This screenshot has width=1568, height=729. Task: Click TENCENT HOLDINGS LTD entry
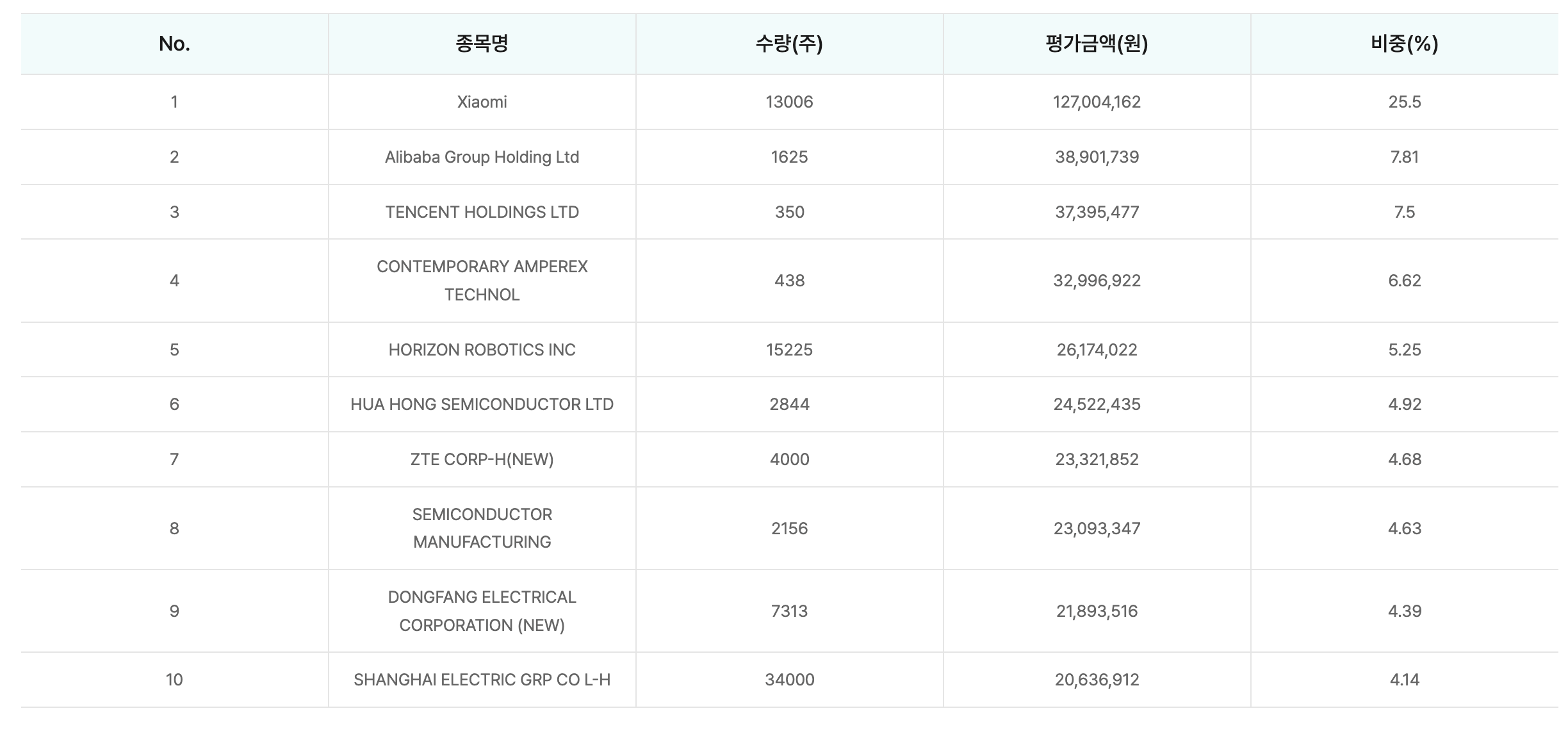[482, 212]
